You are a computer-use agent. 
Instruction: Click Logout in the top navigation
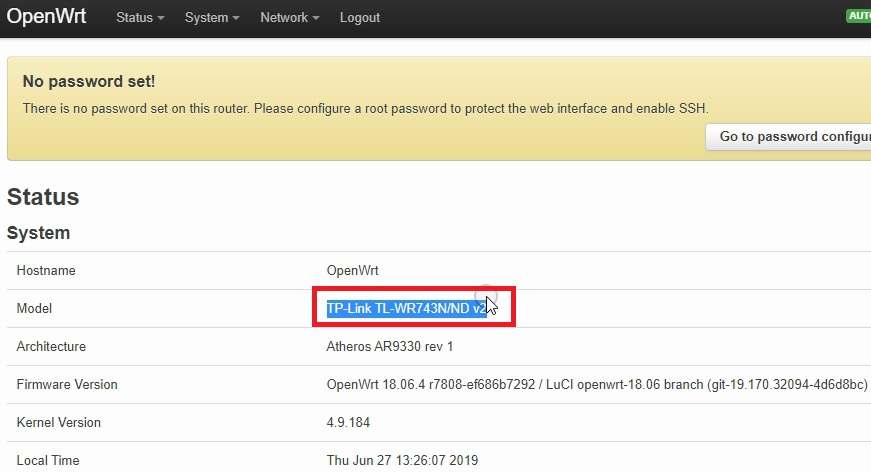[360, 18]
